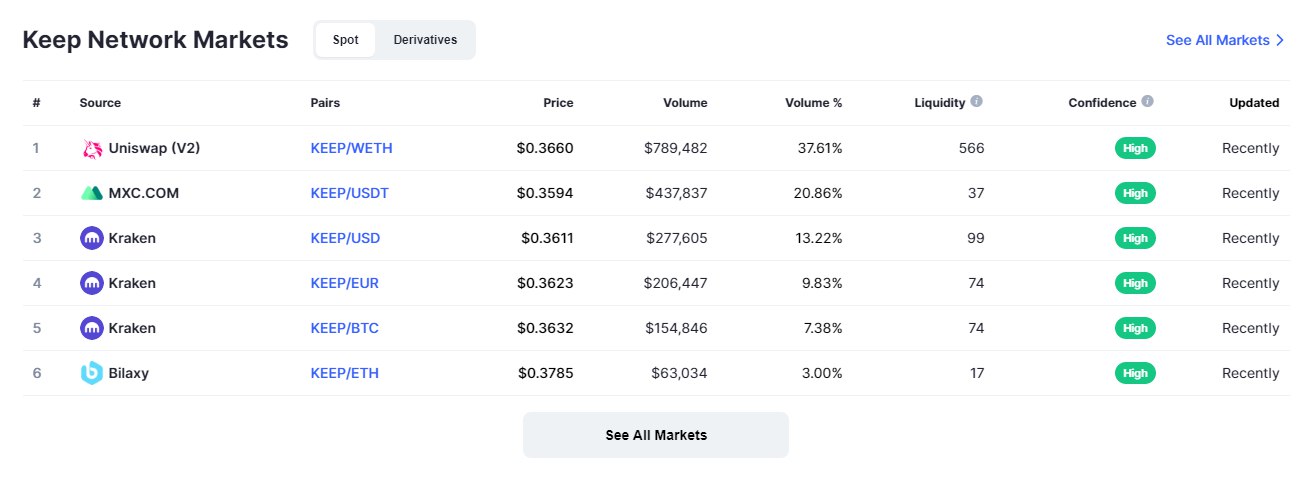This screenshot has width=1312, height=482.
Task: Click the Volume % column header
Action: click(x=812, y=102)
